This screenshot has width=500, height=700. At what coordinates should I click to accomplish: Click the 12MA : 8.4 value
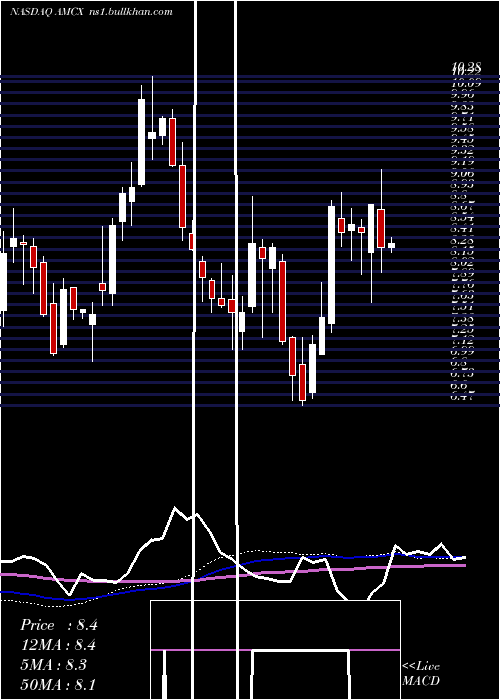pyautogui.click(x=58, y=645)
